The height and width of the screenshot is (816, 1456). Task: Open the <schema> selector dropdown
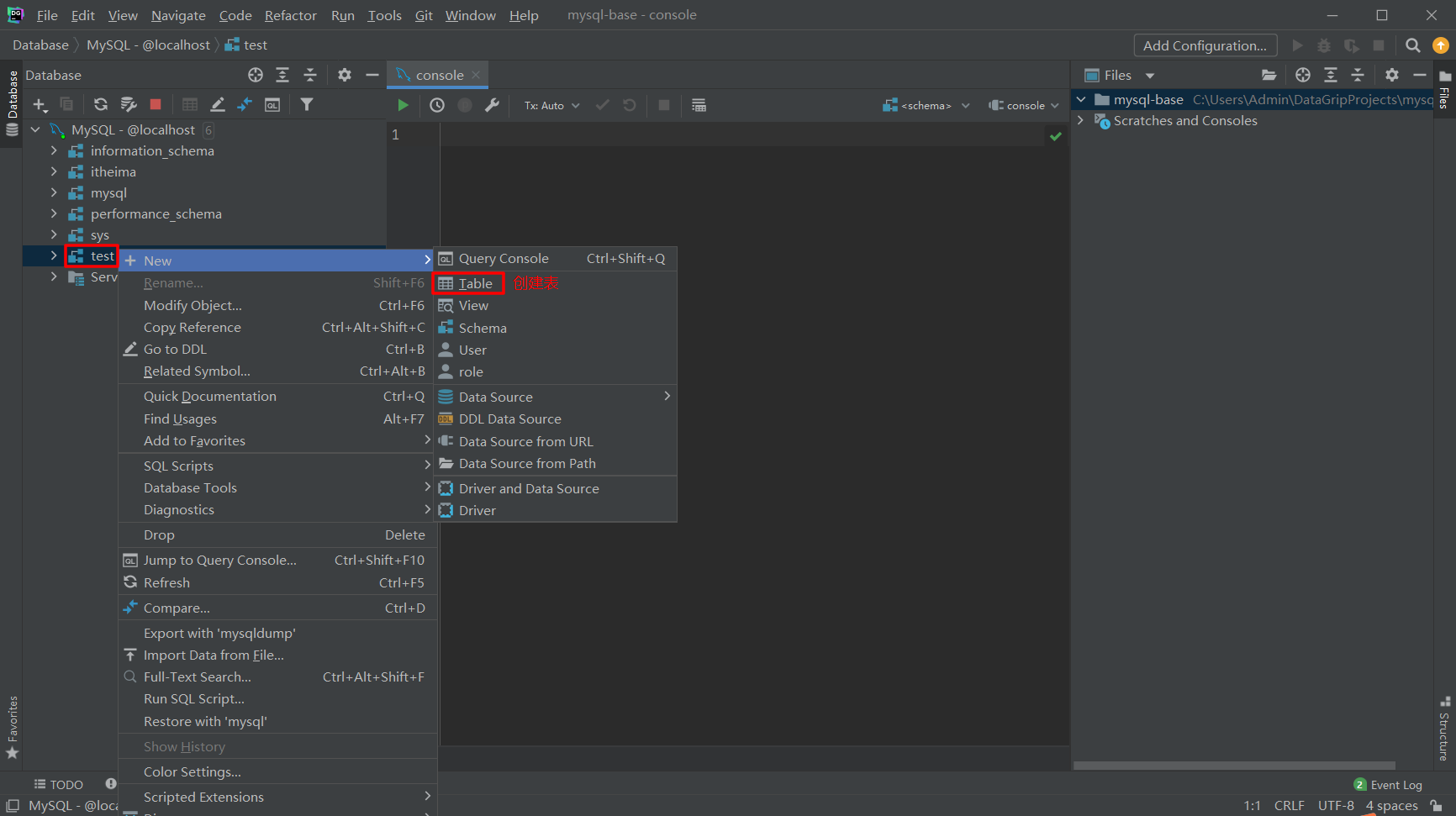[x=926, y=106]
